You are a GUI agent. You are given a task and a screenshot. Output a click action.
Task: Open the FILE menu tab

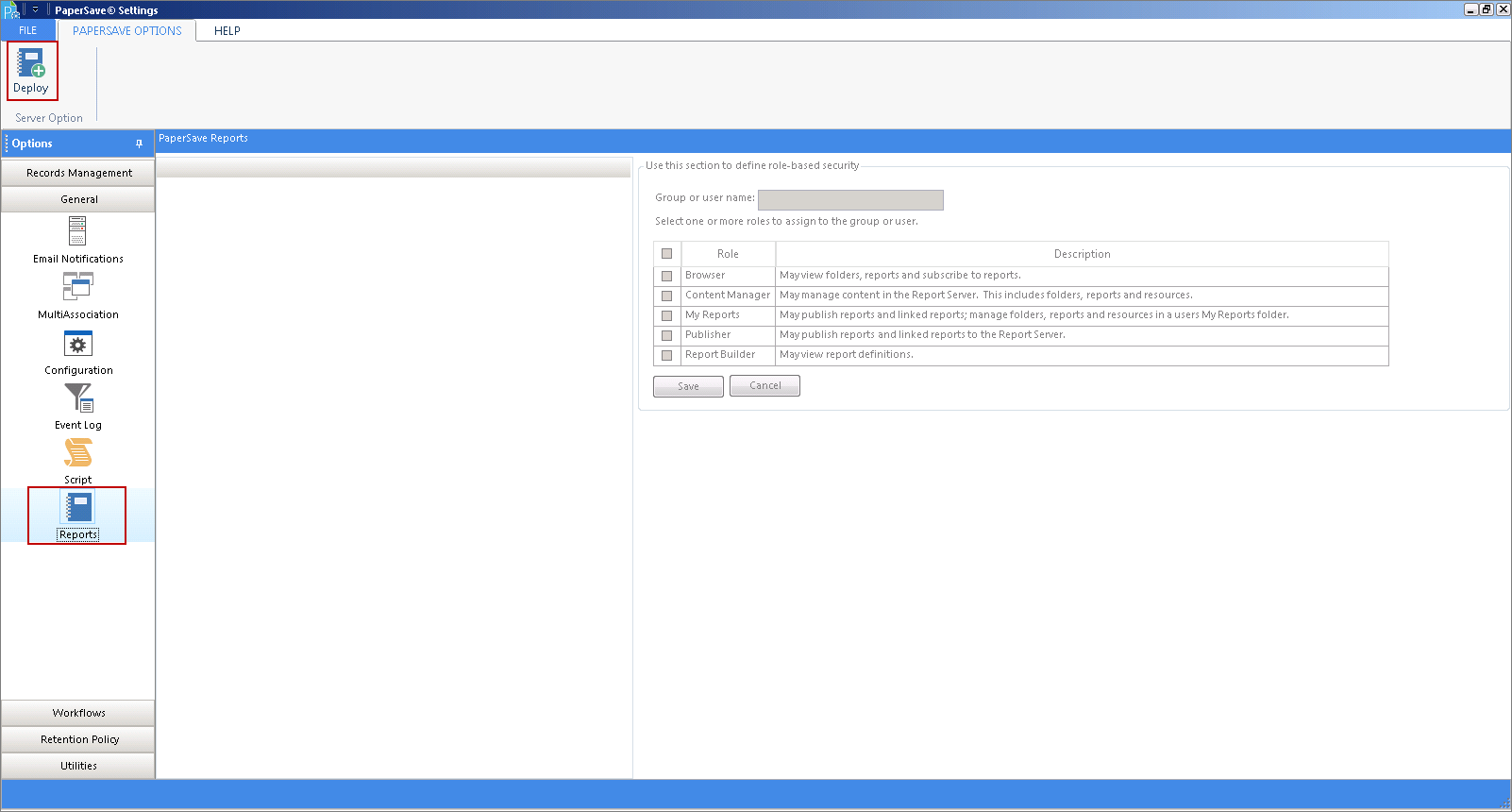coord(28,30)
